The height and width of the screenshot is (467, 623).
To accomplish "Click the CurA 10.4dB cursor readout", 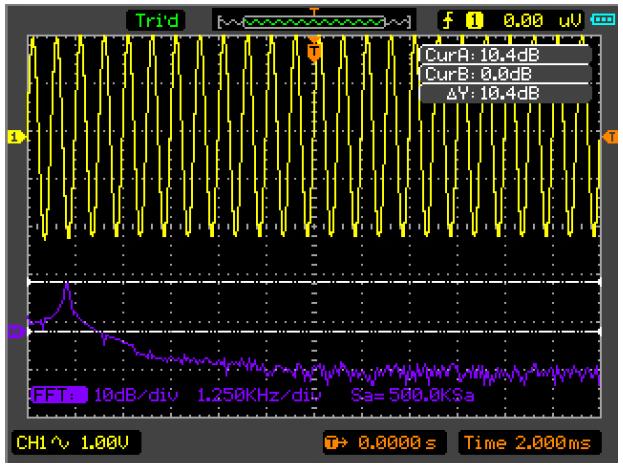I will click(x=505, y=55).
